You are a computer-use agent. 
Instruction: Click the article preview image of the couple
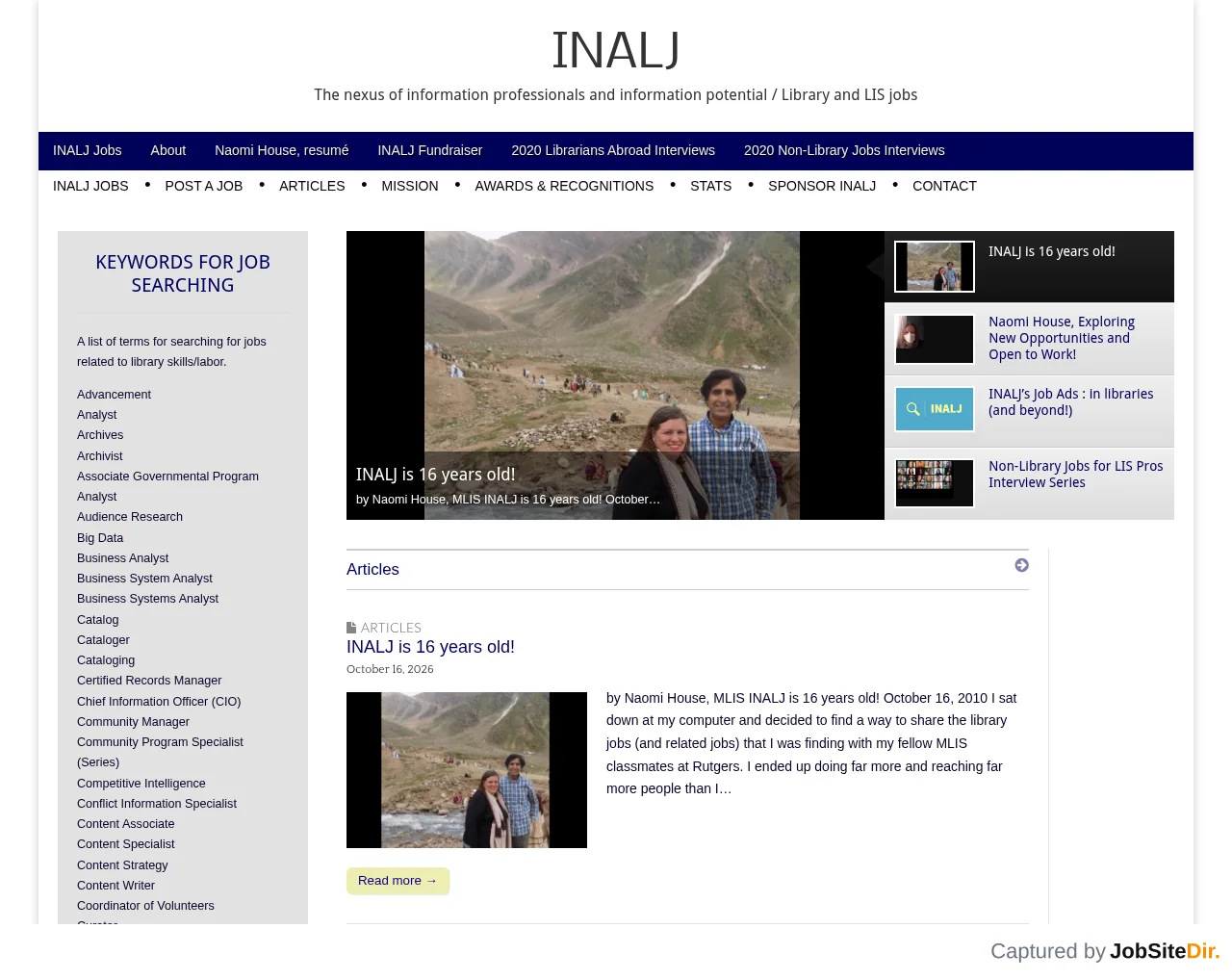pyautogui.click(x=467, y=770)
